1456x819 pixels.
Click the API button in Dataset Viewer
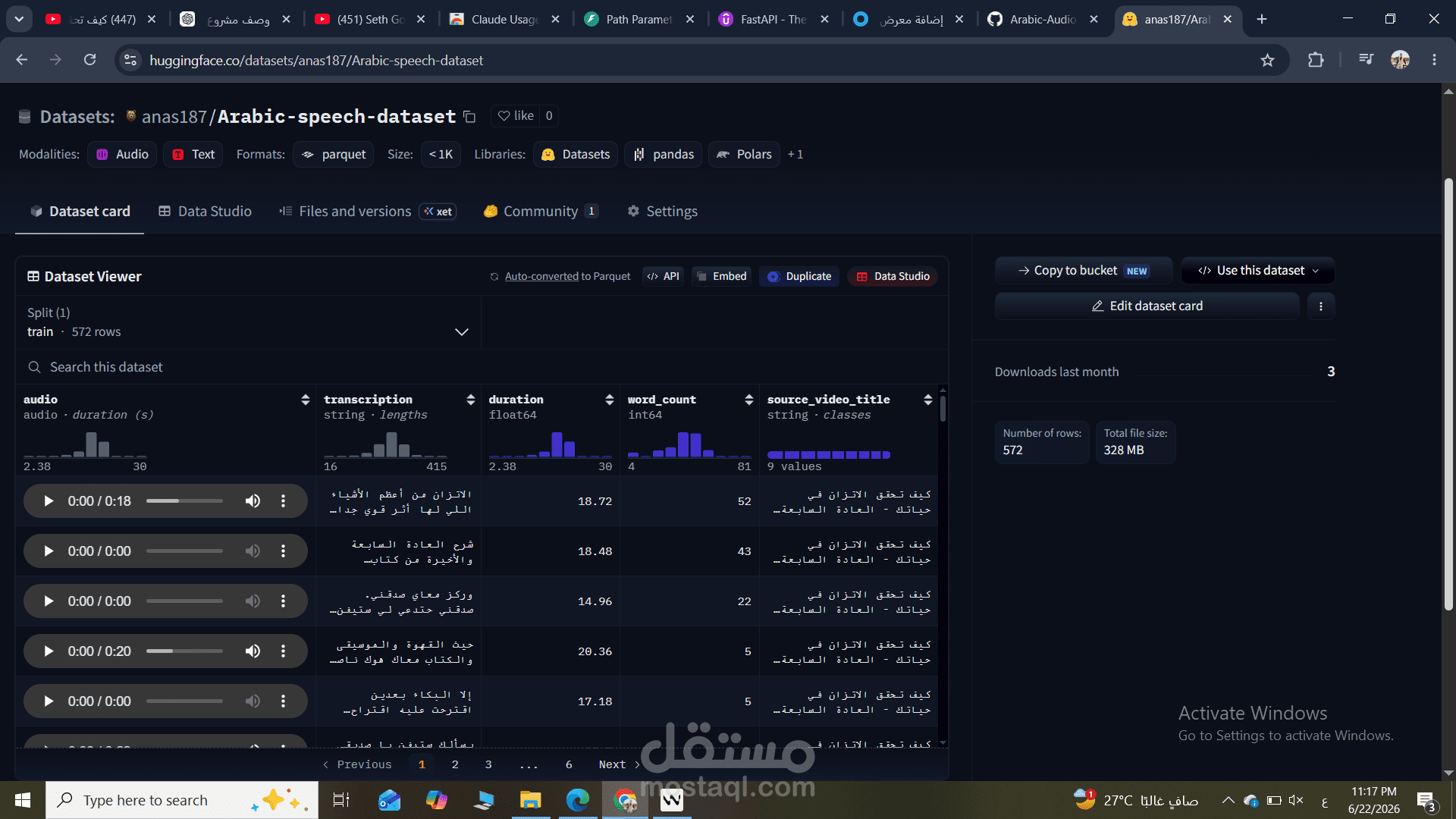click(663, 277)
